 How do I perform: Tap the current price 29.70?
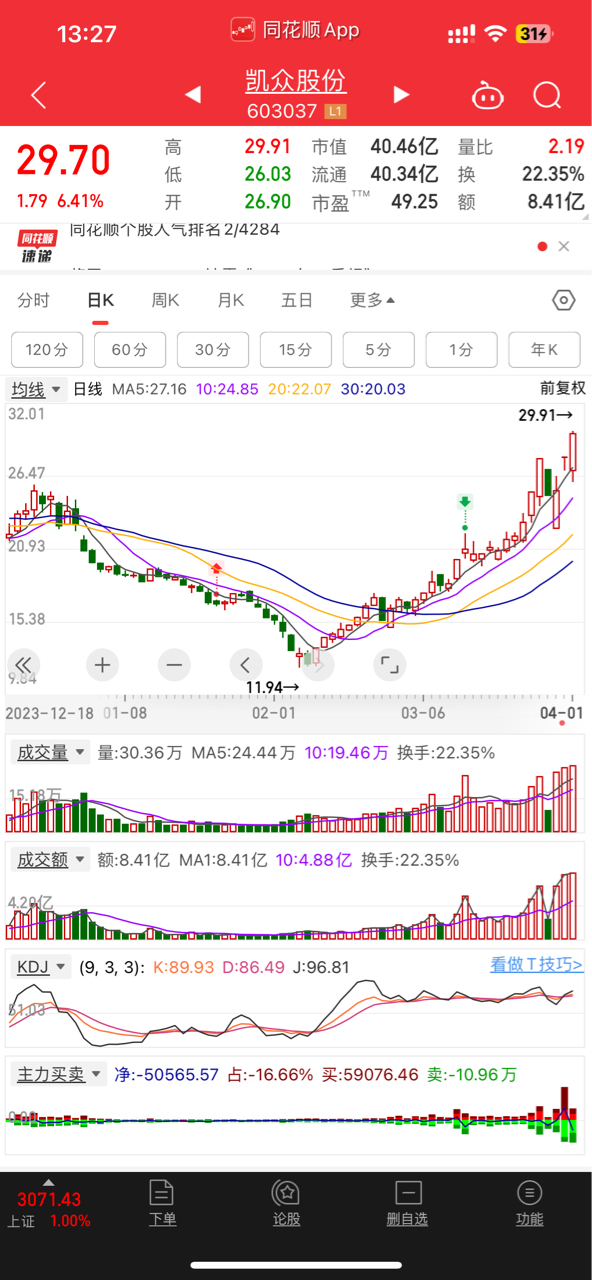pyautogui.click(x=62, y=161)
